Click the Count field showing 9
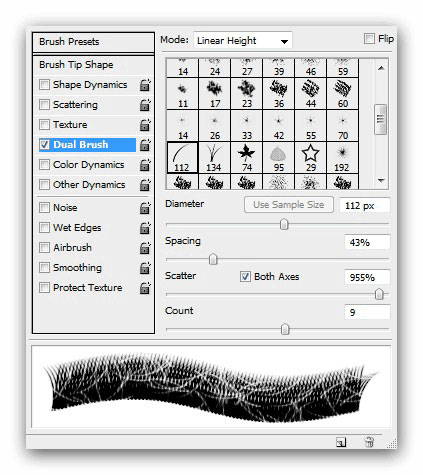 coord(367,312)
